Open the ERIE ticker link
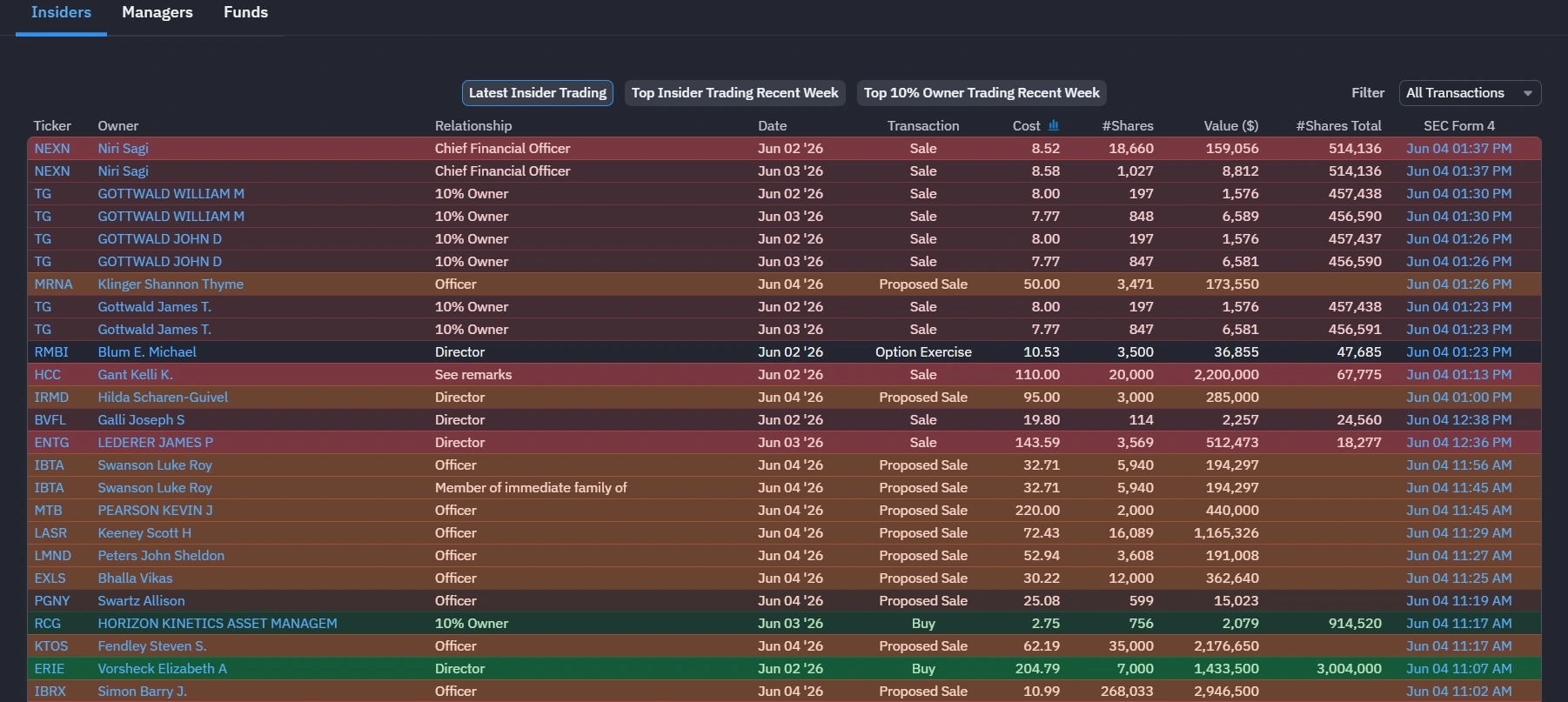The image size is (1568, 702). click(50, 669)
